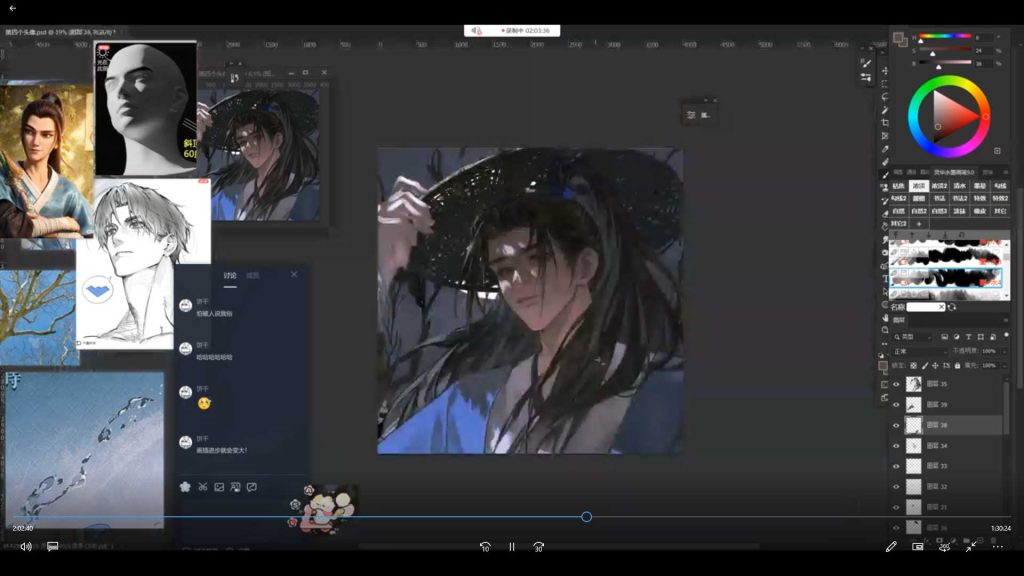Open more options in video player
This screenshot has height=576, width=1024.
[998, 547]
